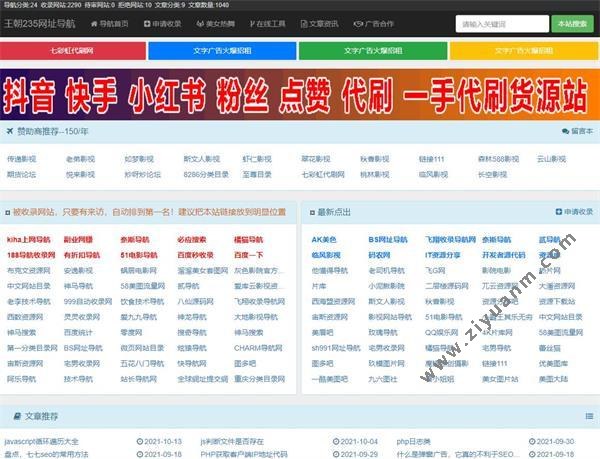Open the 第一分类目录网 link

point(32,348)
